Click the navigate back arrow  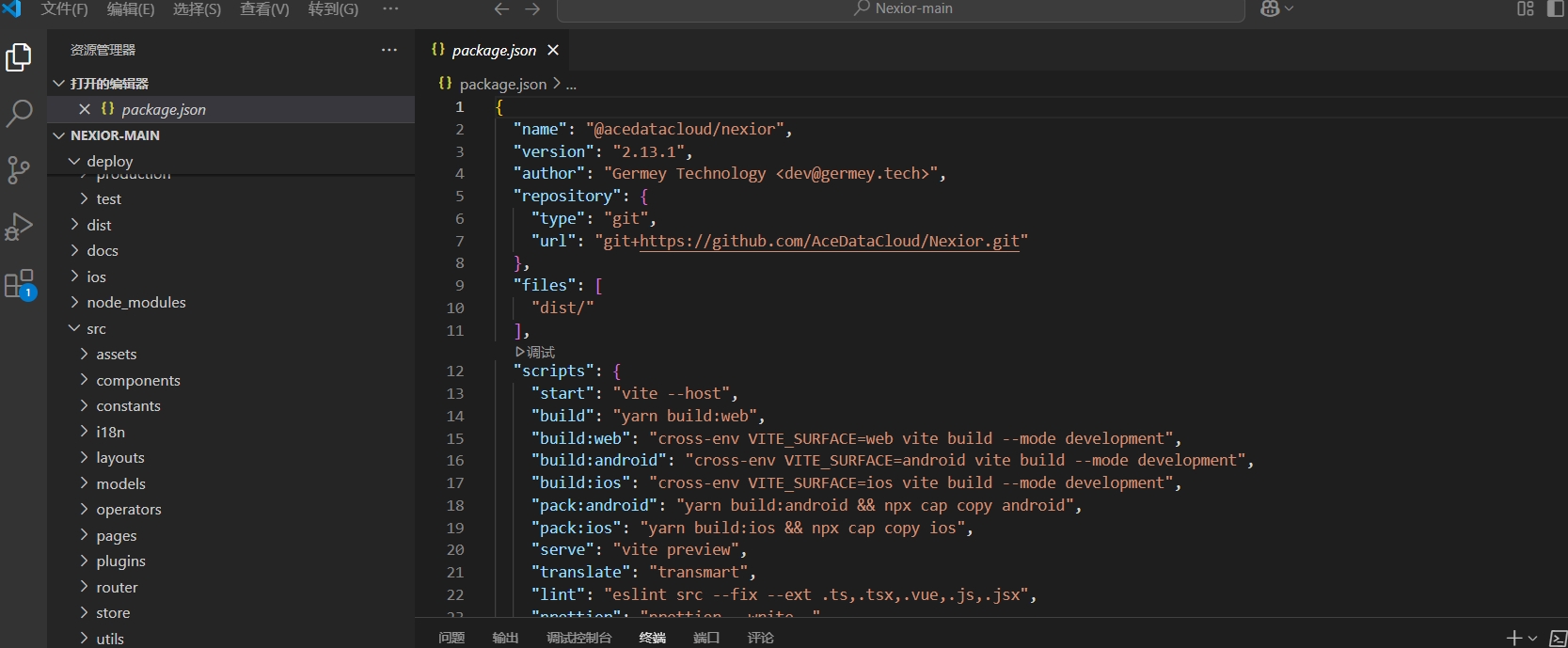coord(501,8)
